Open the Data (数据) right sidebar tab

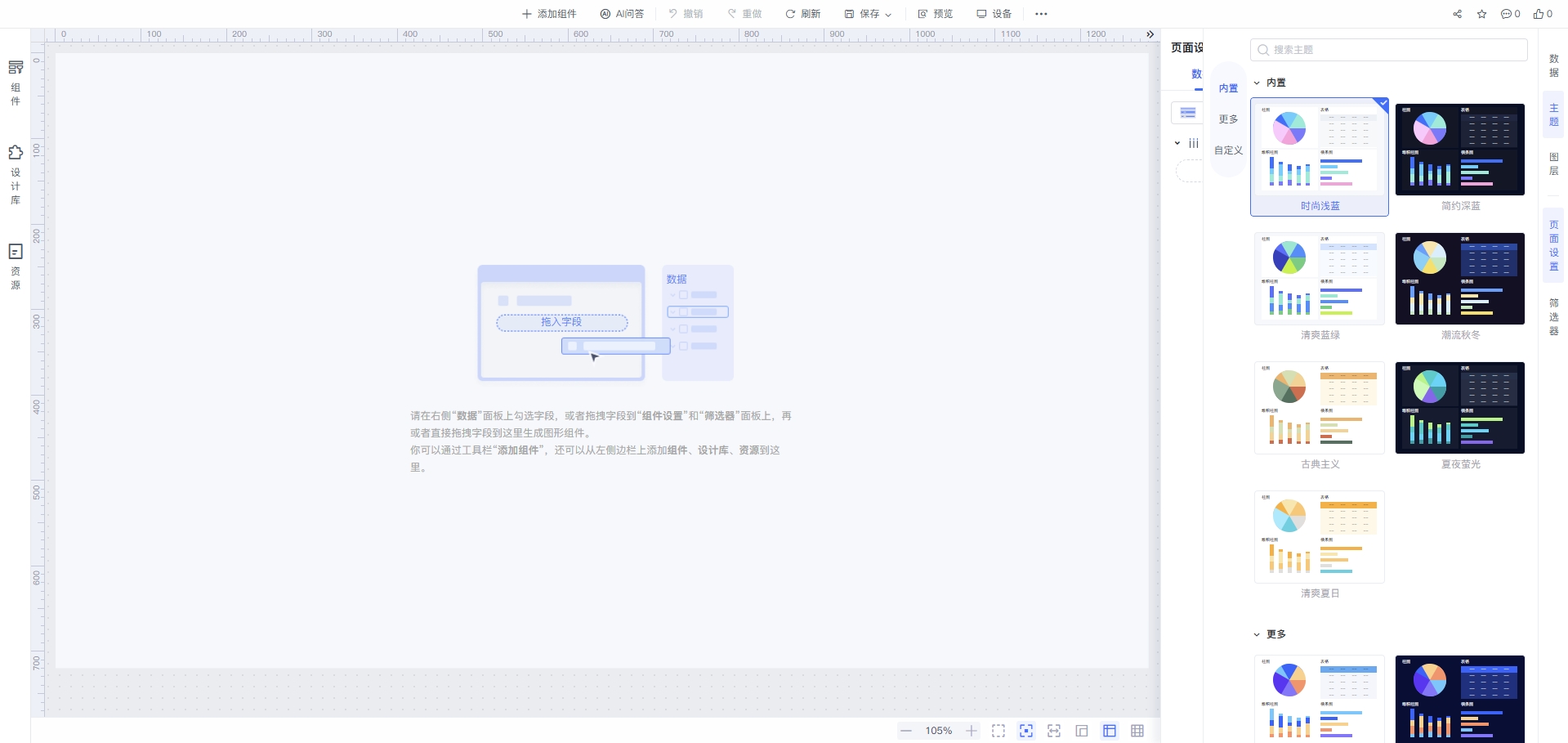(x=1553, y=66)
